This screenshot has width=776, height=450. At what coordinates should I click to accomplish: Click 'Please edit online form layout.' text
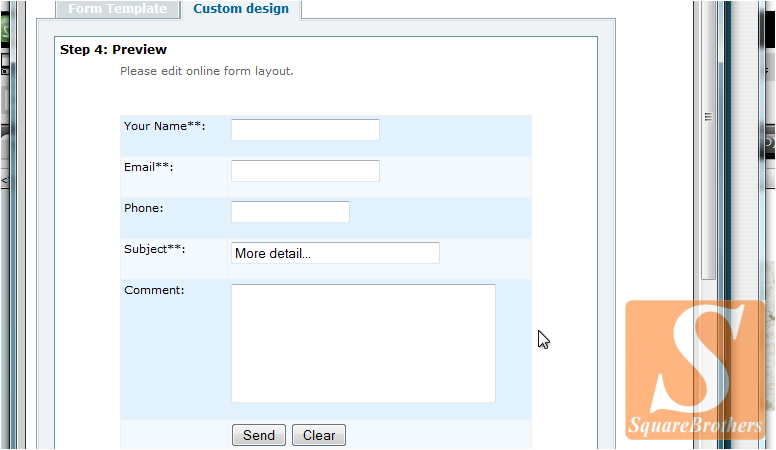[206, 71]
